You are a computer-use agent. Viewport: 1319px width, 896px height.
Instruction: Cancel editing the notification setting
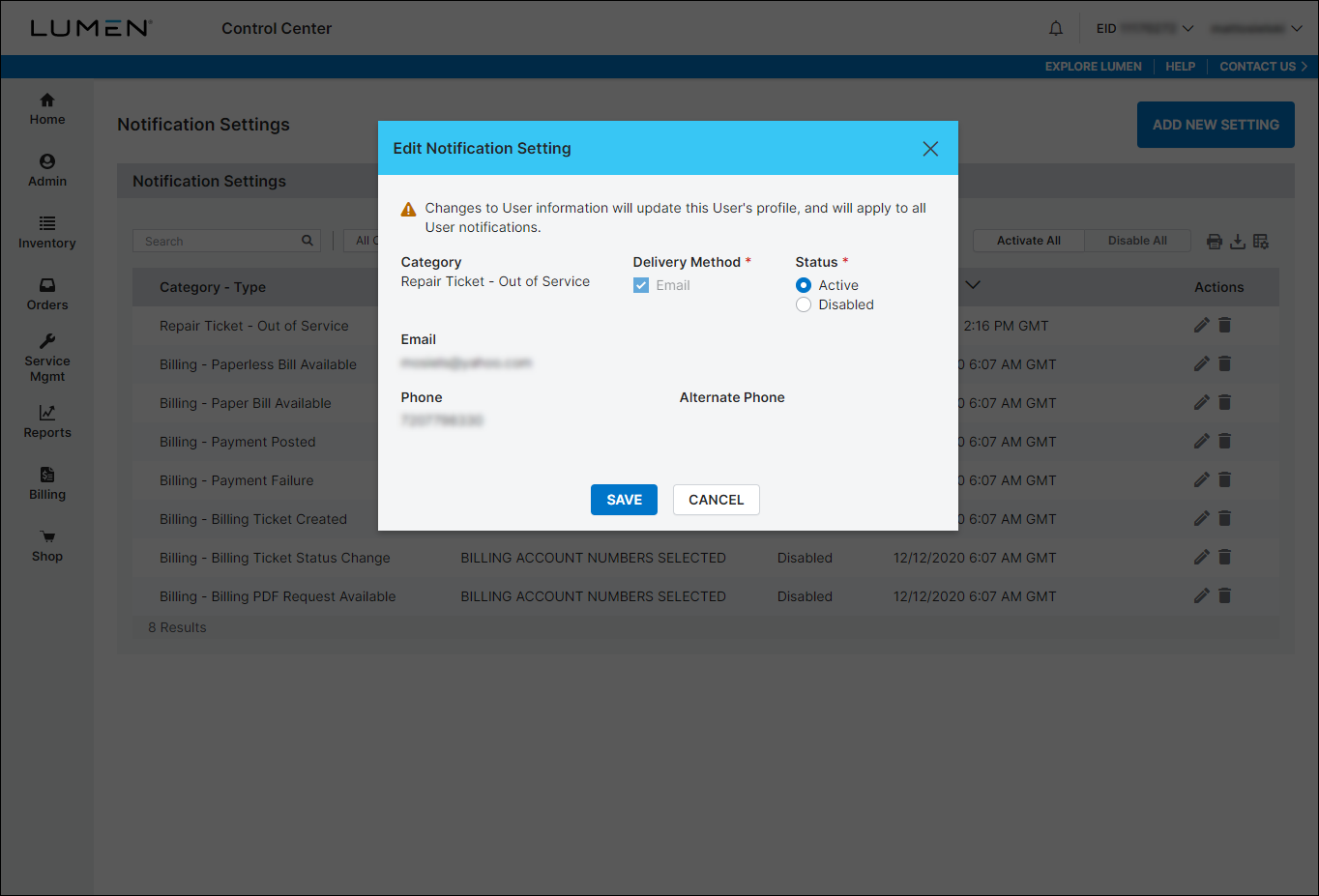pos(717,500)
